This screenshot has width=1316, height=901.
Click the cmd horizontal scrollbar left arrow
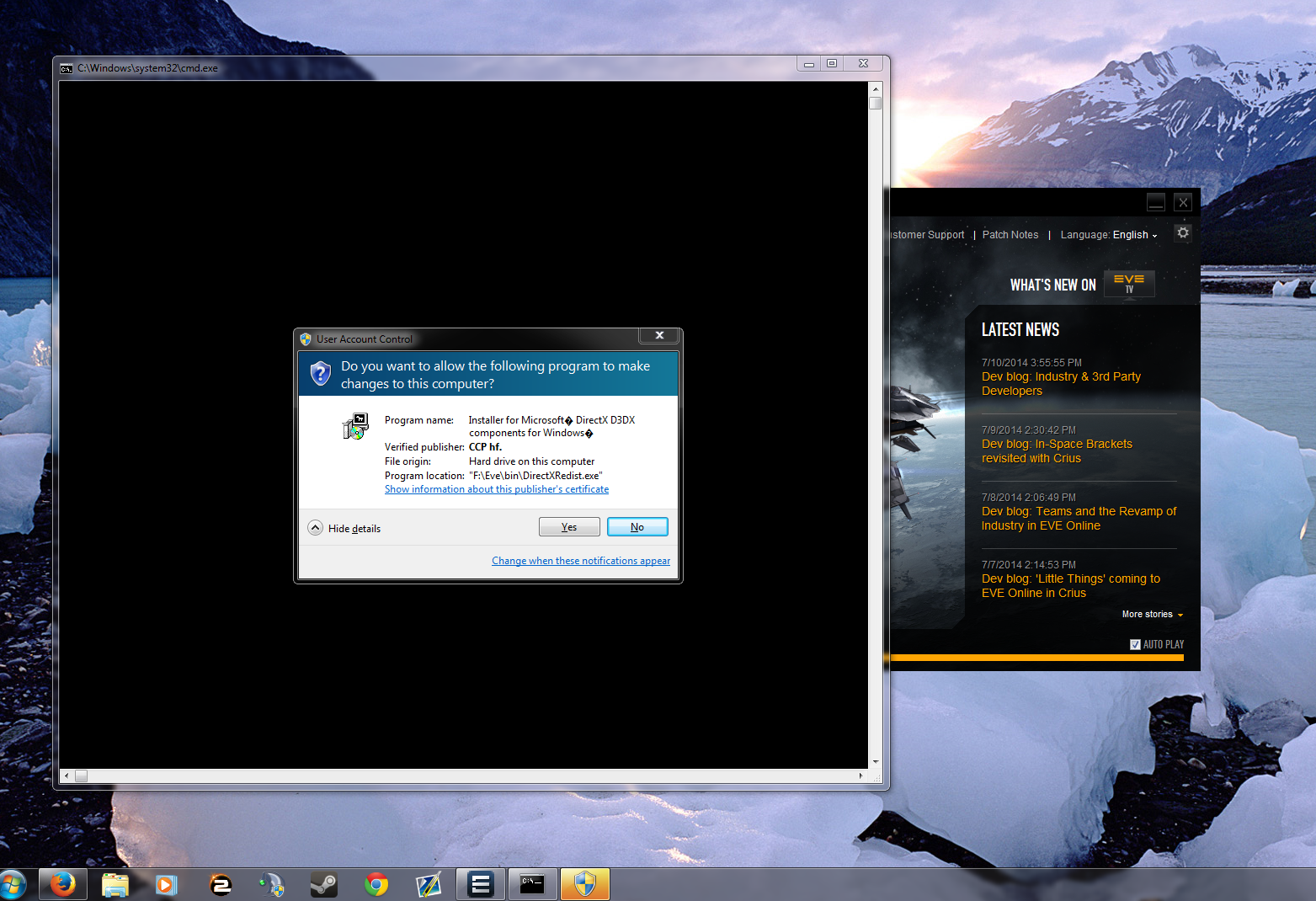67,776
